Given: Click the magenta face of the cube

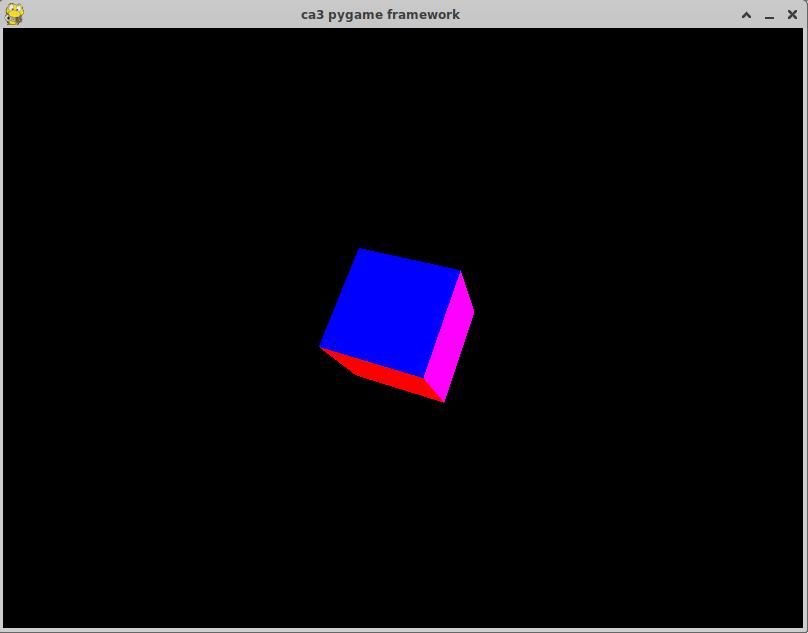Looking at the screenshot, I should [449, 337].
